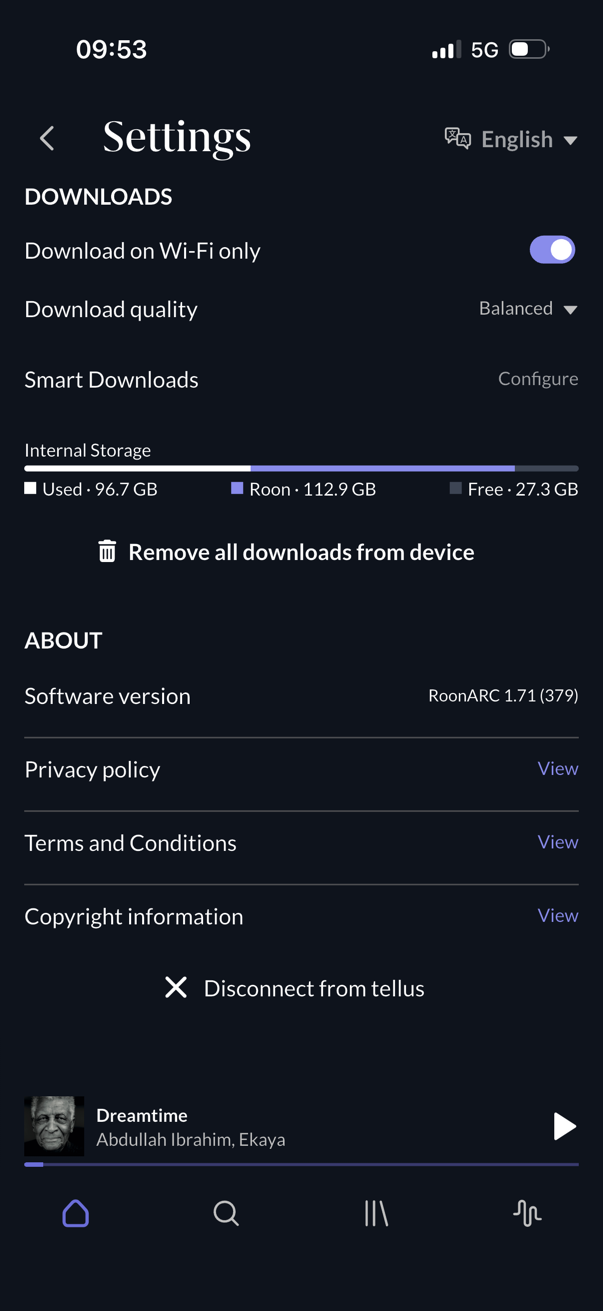View the Privacy policy

[x=557, y=768]
